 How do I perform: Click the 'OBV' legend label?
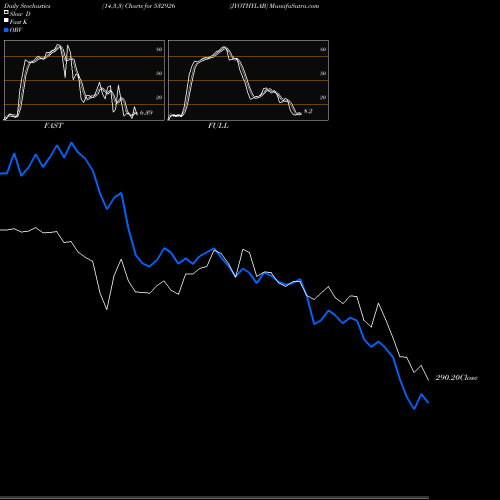point(16,30)
